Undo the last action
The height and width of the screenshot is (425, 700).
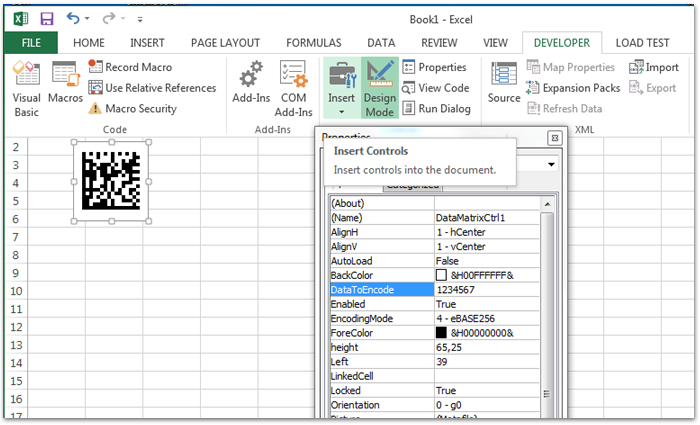[x=73, y=18]
